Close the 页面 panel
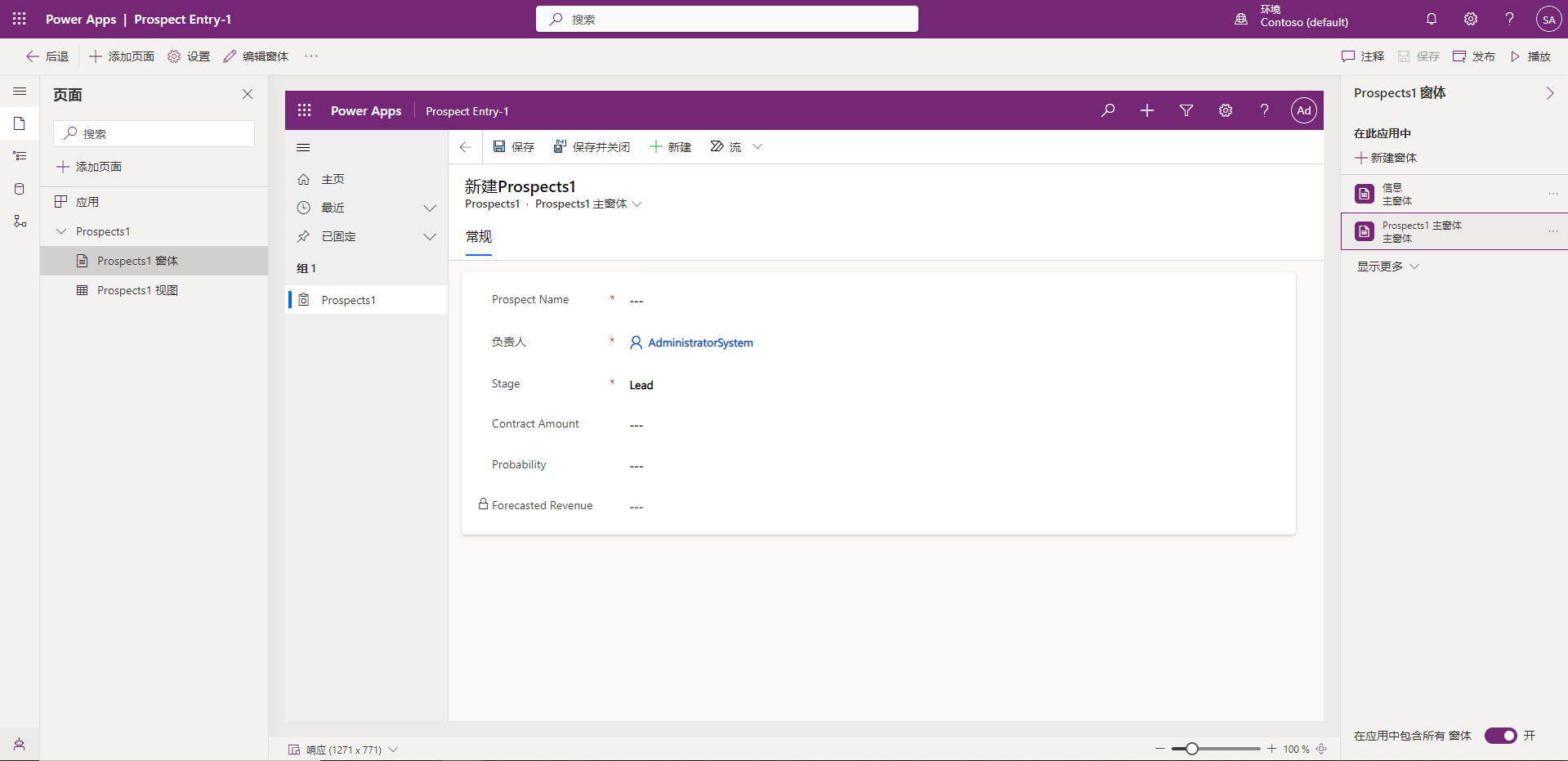This screenshot has width=1568, height=761. pyautogui.click(x=248, y=94)
